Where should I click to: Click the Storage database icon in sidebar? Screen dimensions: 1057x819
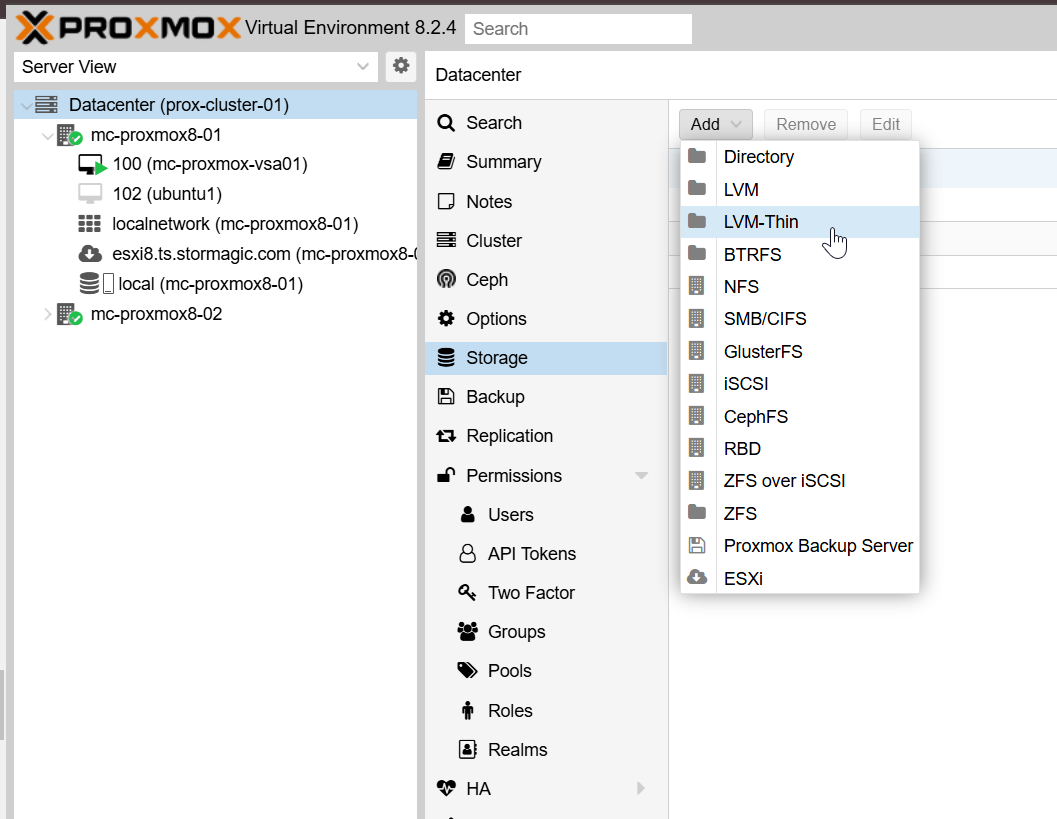446,358
